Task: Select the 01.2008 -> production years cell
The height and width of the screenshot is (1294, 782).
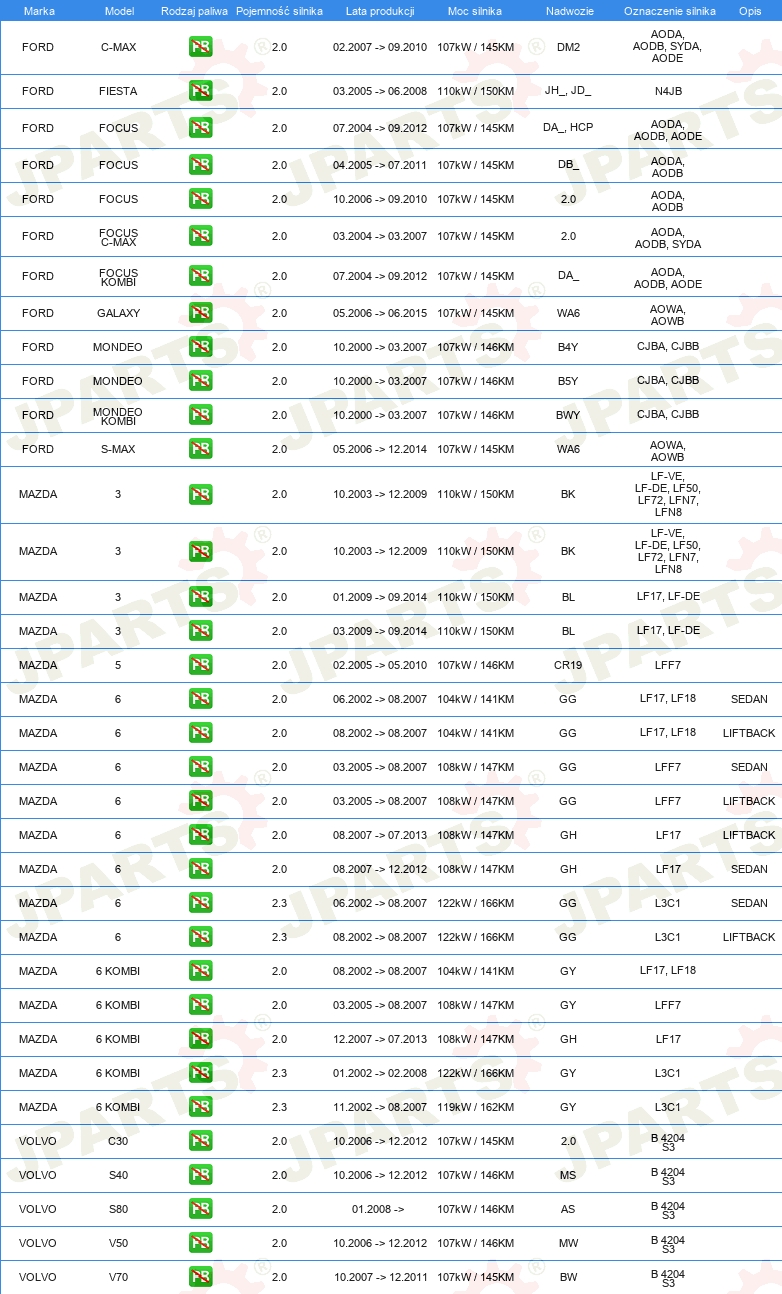Action: tap(378, 1209)
